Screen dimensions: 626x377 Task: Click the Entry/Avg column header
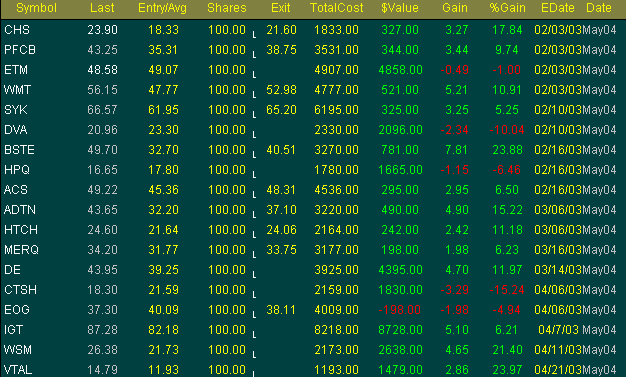pos(162,8)
